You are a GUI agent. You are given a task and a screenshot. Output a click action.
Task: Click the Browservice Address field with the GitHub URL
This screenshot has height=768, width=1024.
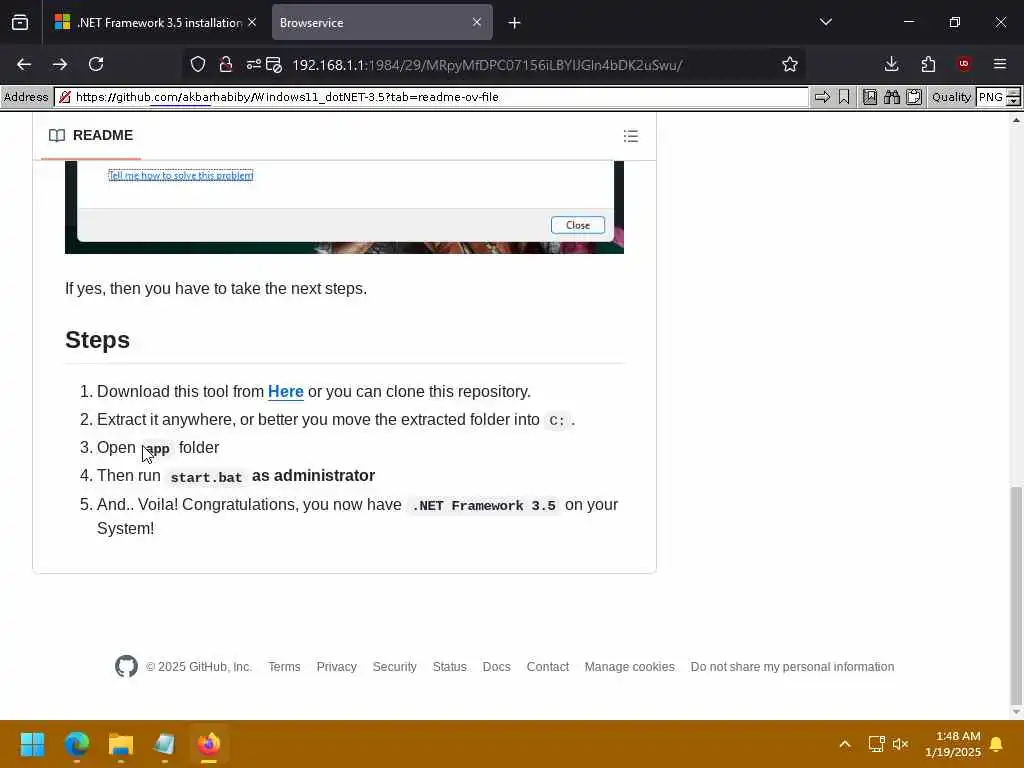click(431, 97)
